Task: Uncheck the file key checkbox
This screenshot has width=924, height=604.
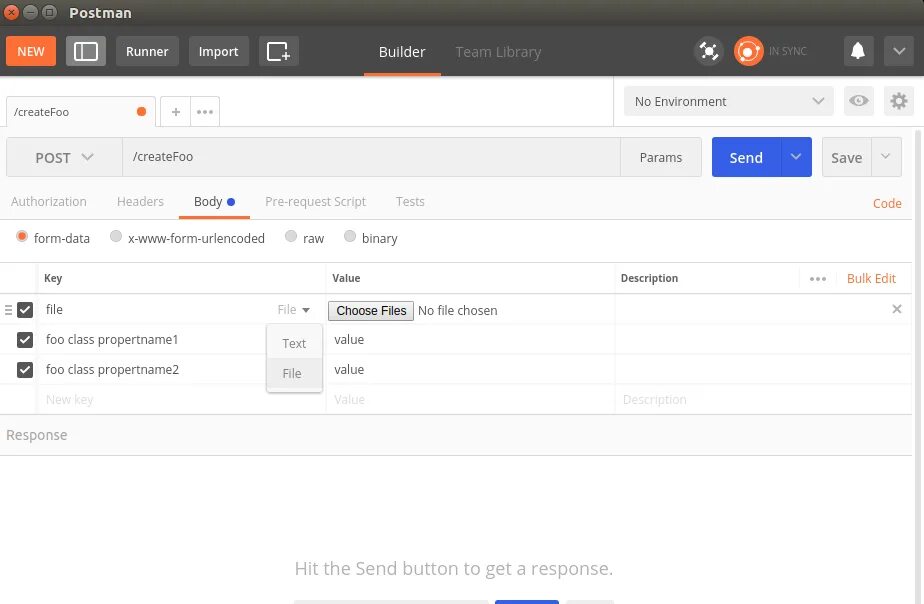Action: [25, 309]
